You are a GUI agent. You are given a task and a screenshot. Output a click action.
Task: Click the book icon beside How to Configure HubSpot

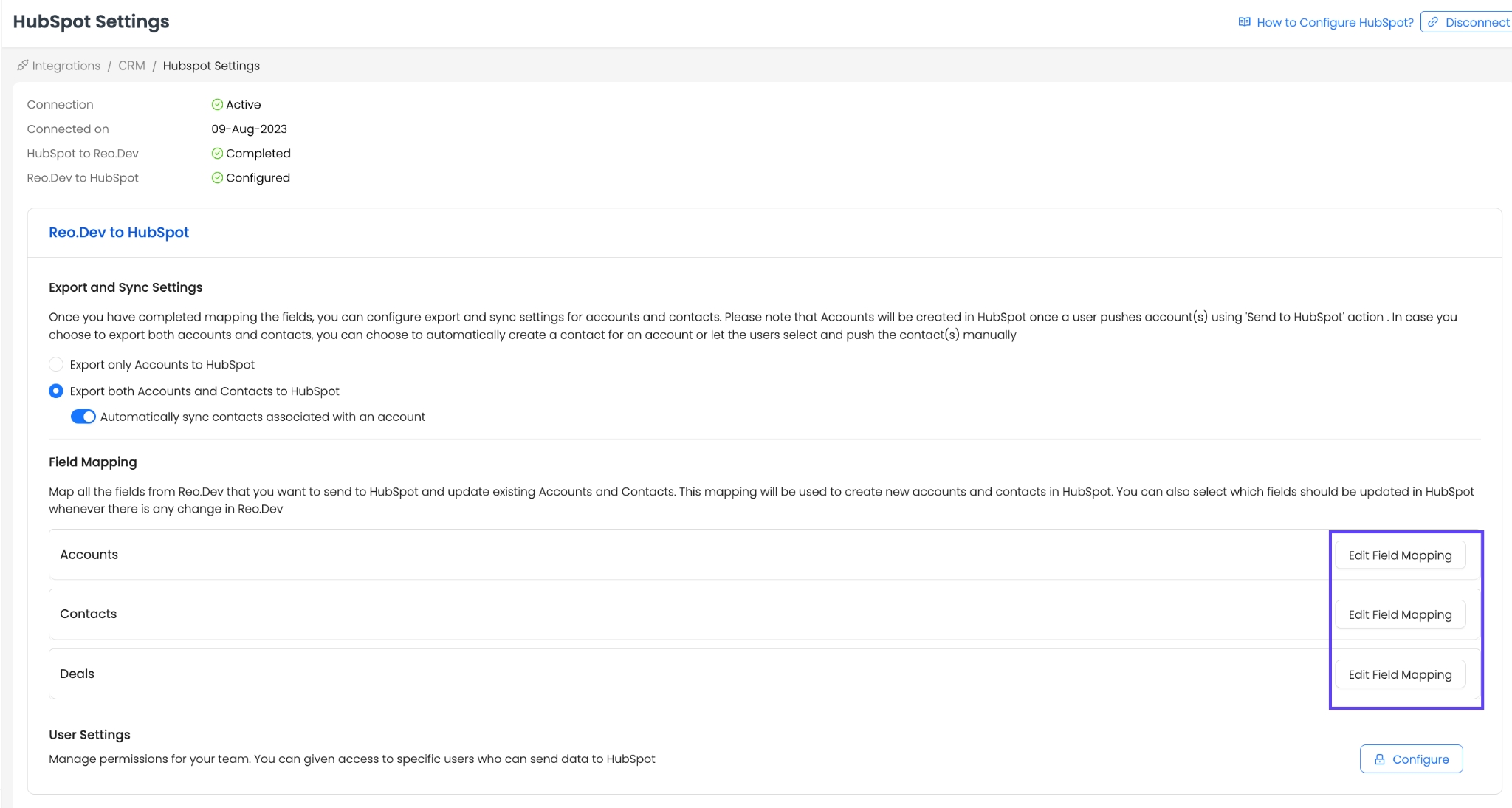1244,22
